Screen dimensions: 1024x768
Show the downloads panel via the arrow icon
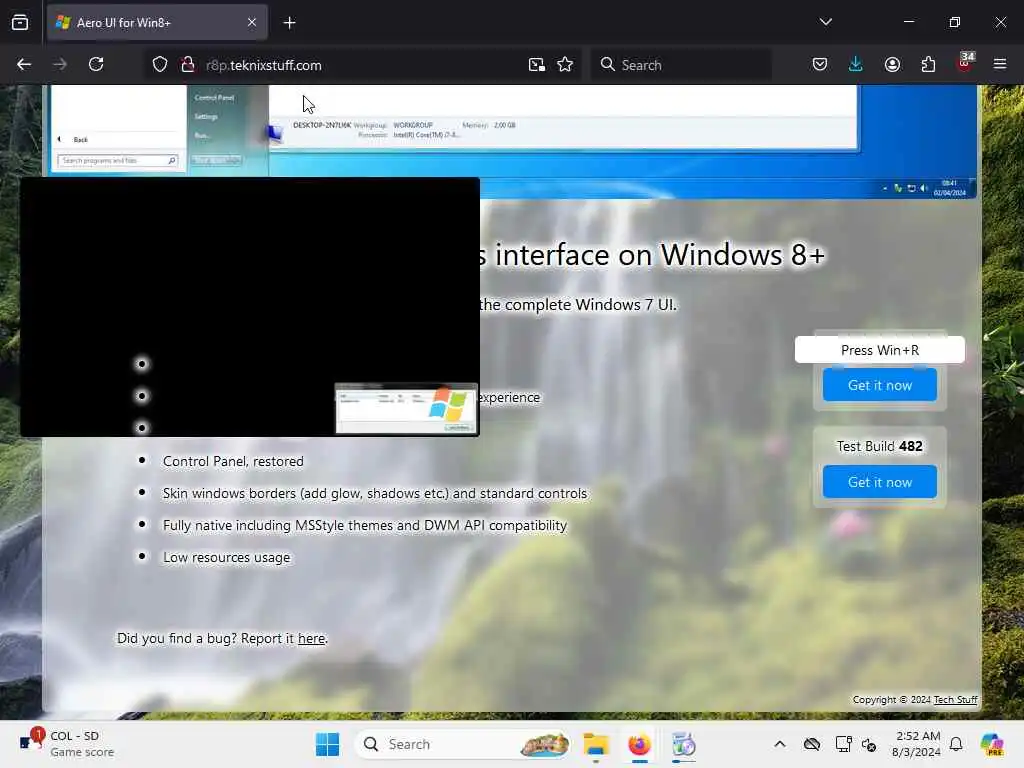pos(856,64)
